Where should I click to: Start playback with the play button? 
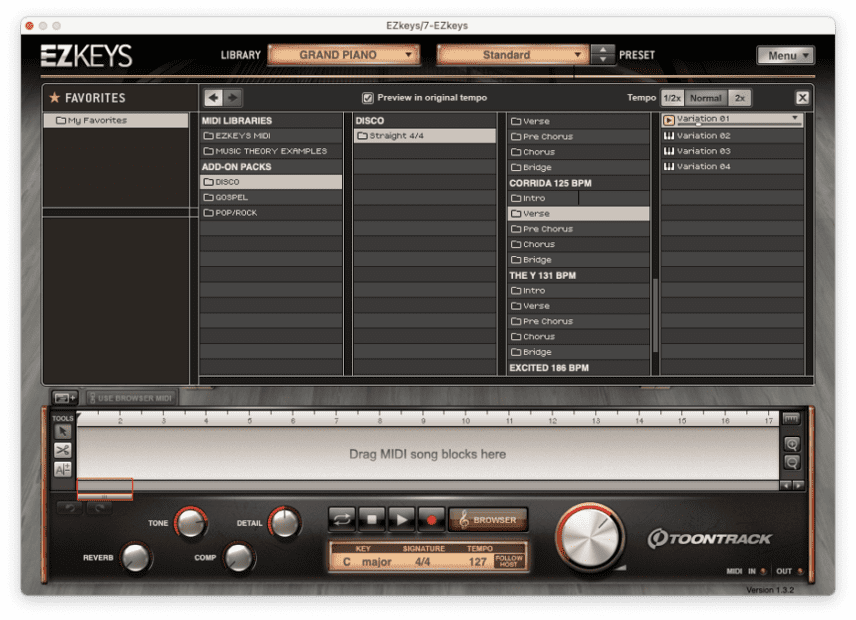pos(402,520)
